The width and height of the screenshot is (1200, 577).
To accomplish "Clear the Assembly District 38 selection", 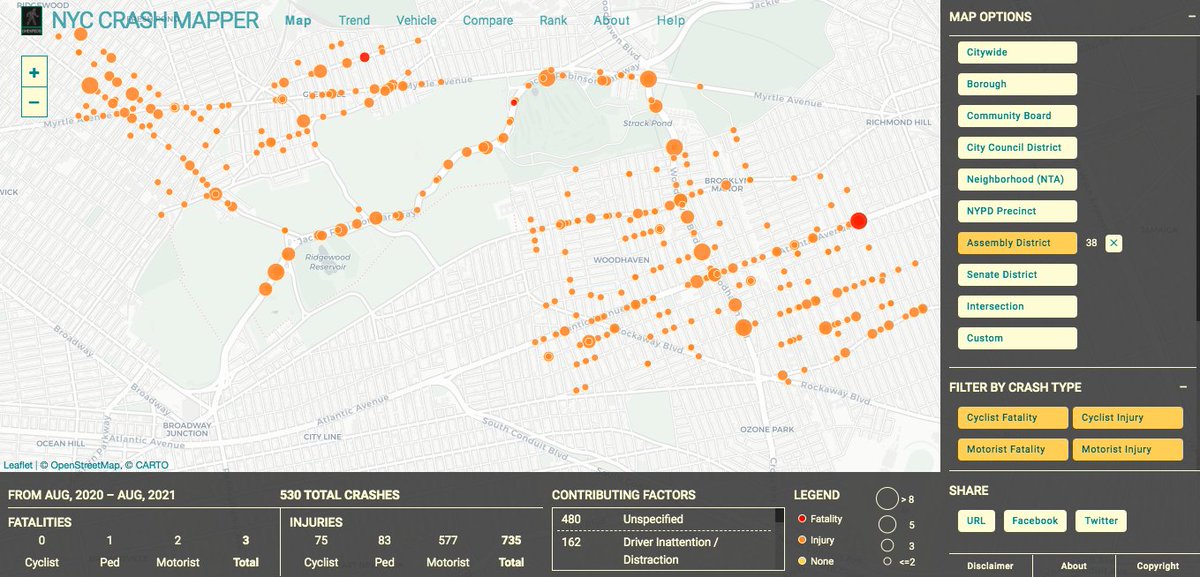I will pos(1114,243).
